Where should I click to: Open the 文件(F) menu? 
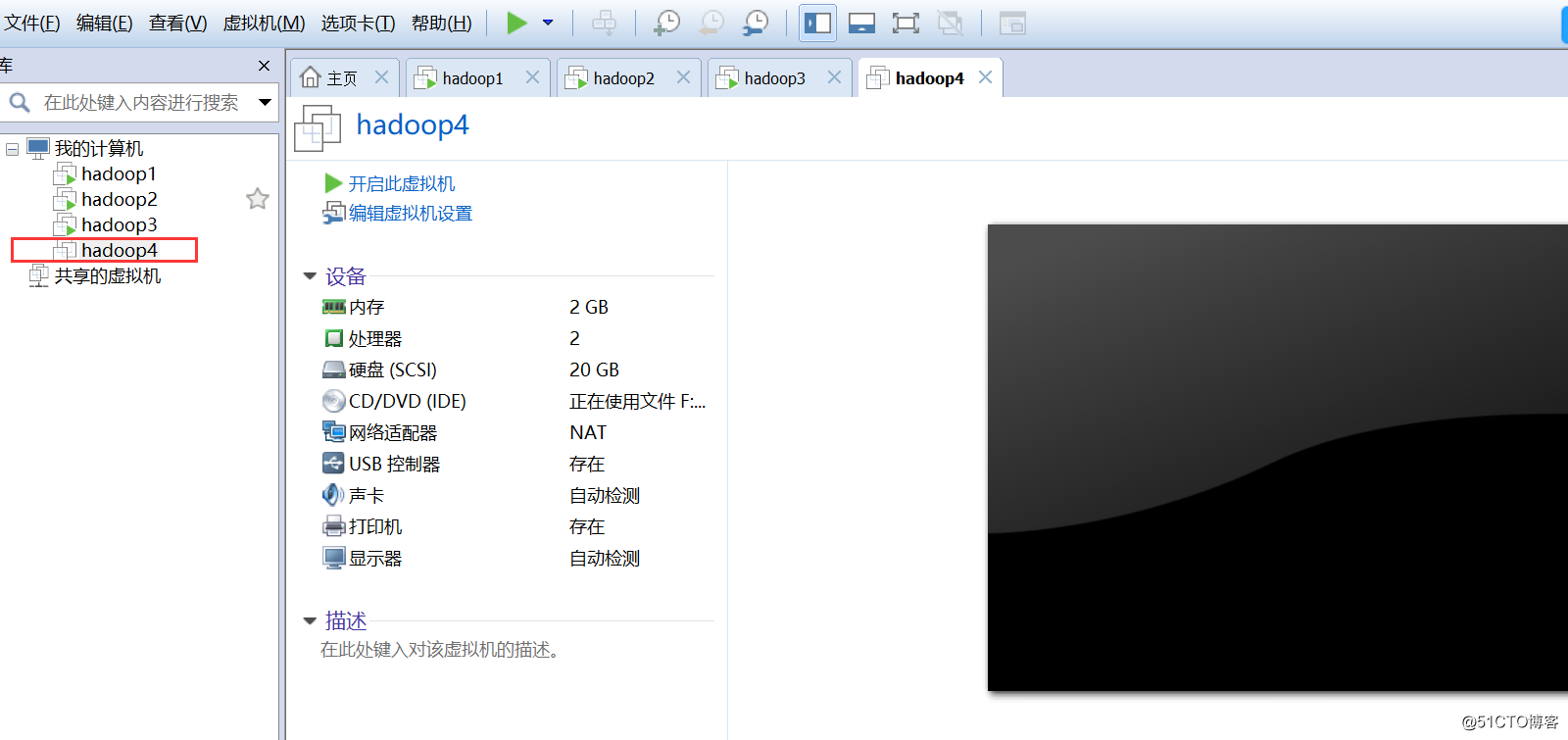[32, 23]
